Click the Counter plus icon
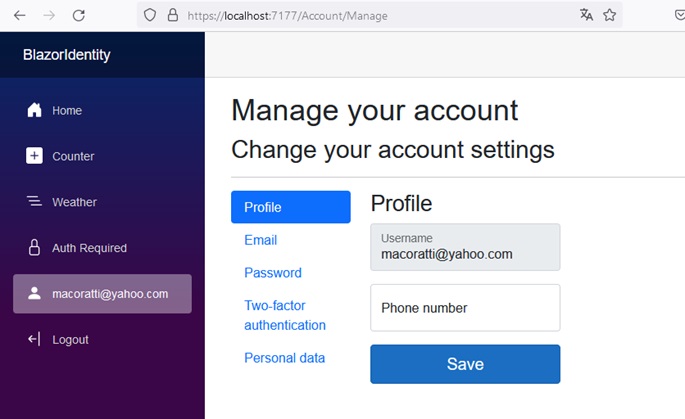 (34, 156)
